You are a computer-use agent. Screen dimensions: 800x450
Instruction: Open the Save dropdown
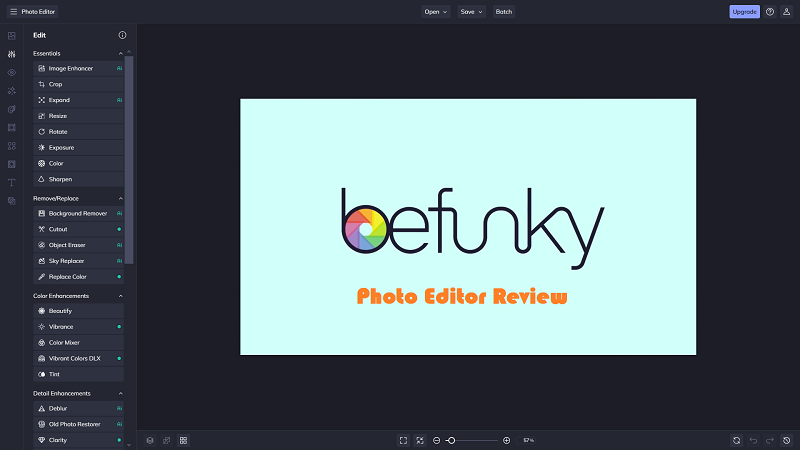[471, 12]
